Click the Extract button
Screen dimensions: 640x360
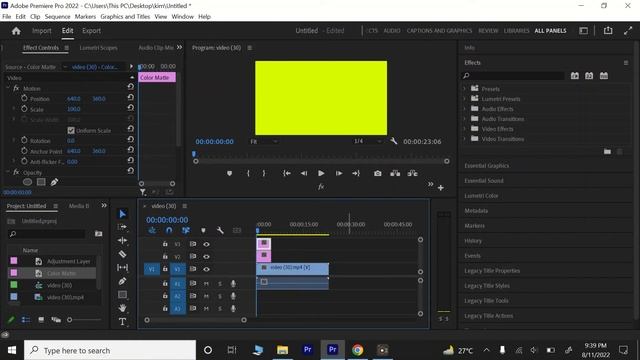(x=412, y=173)
